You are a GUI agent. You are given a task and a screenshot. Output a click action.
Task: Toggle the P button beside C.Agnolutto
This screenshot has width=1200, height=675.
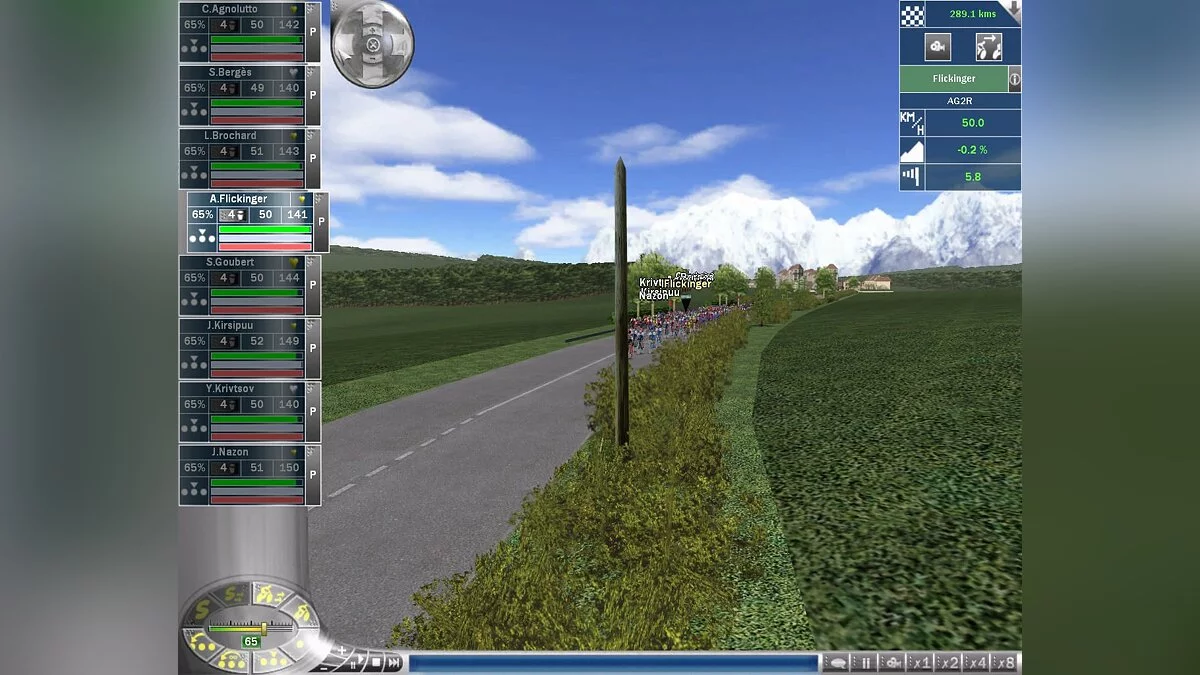pyautogui.click(x=313, y=31)
